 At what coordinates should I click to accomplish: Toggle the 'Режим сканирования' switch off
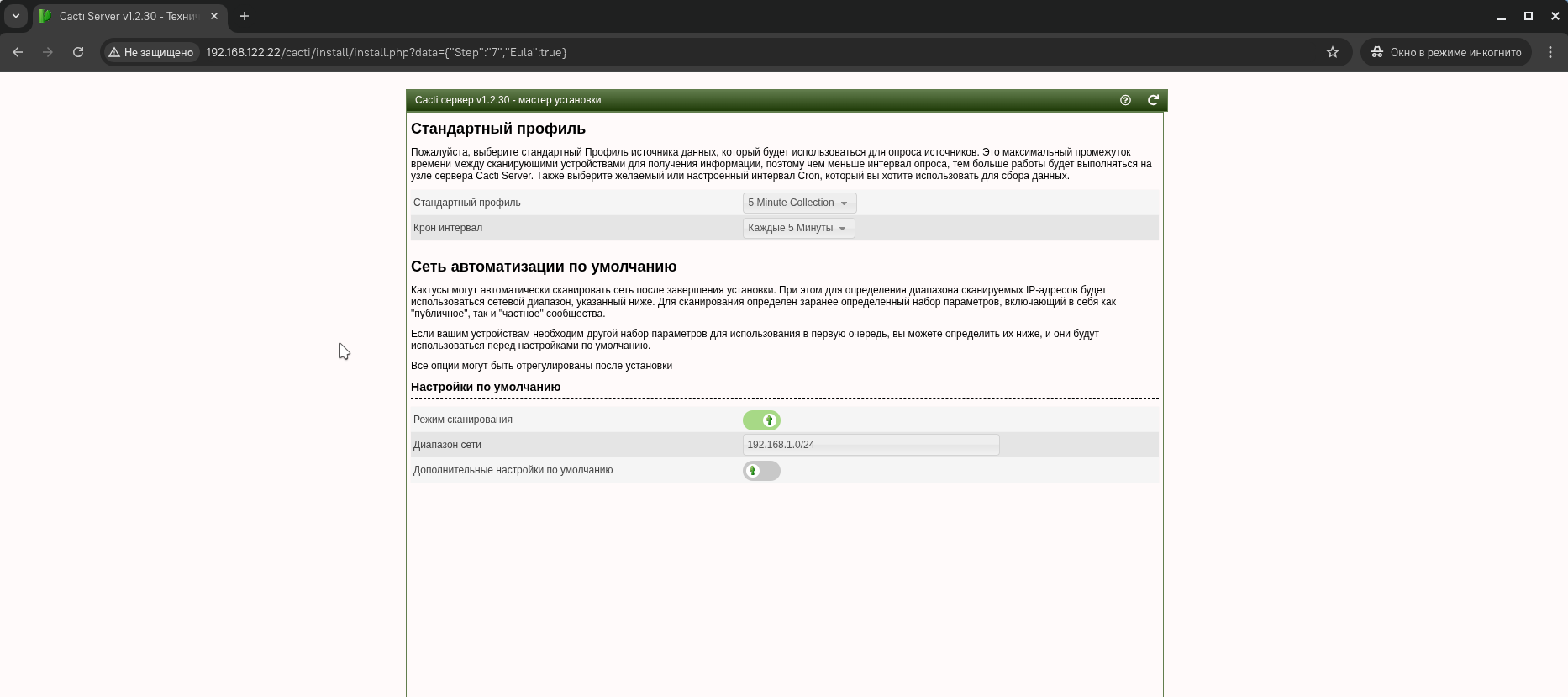(761, 420)
